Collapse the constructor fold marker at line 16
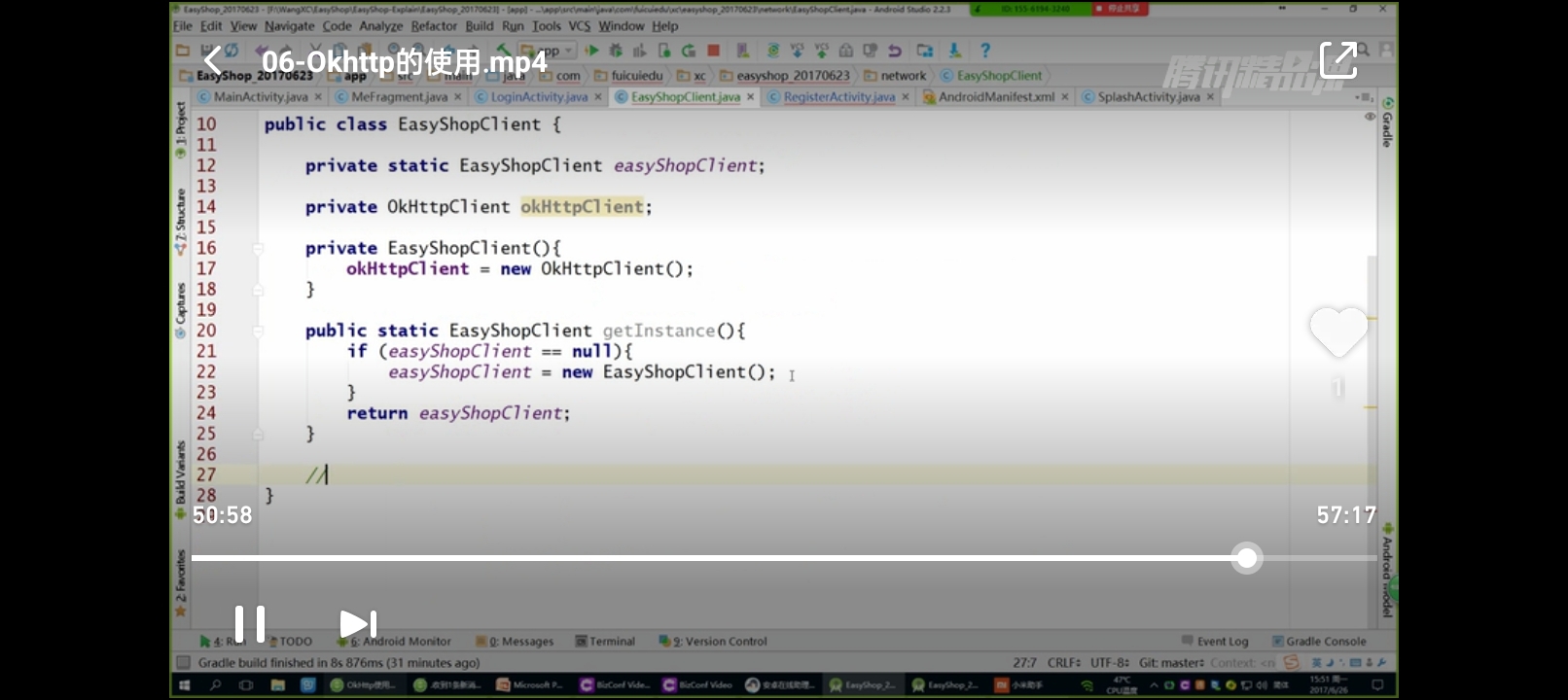This screenshot has height=700, width=1568. click(258, 249)
